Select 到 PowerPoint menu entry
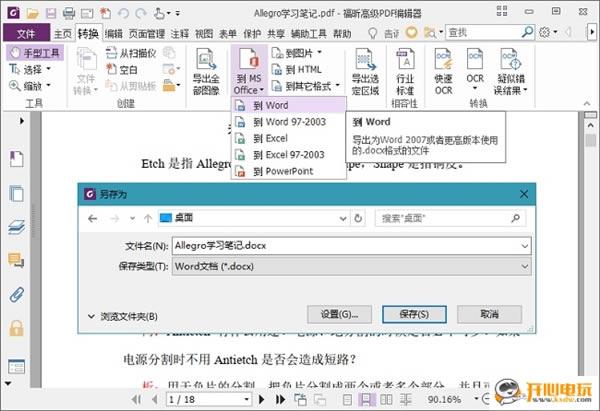The width and height of the screenshot is (600, 411). point(289,171)
